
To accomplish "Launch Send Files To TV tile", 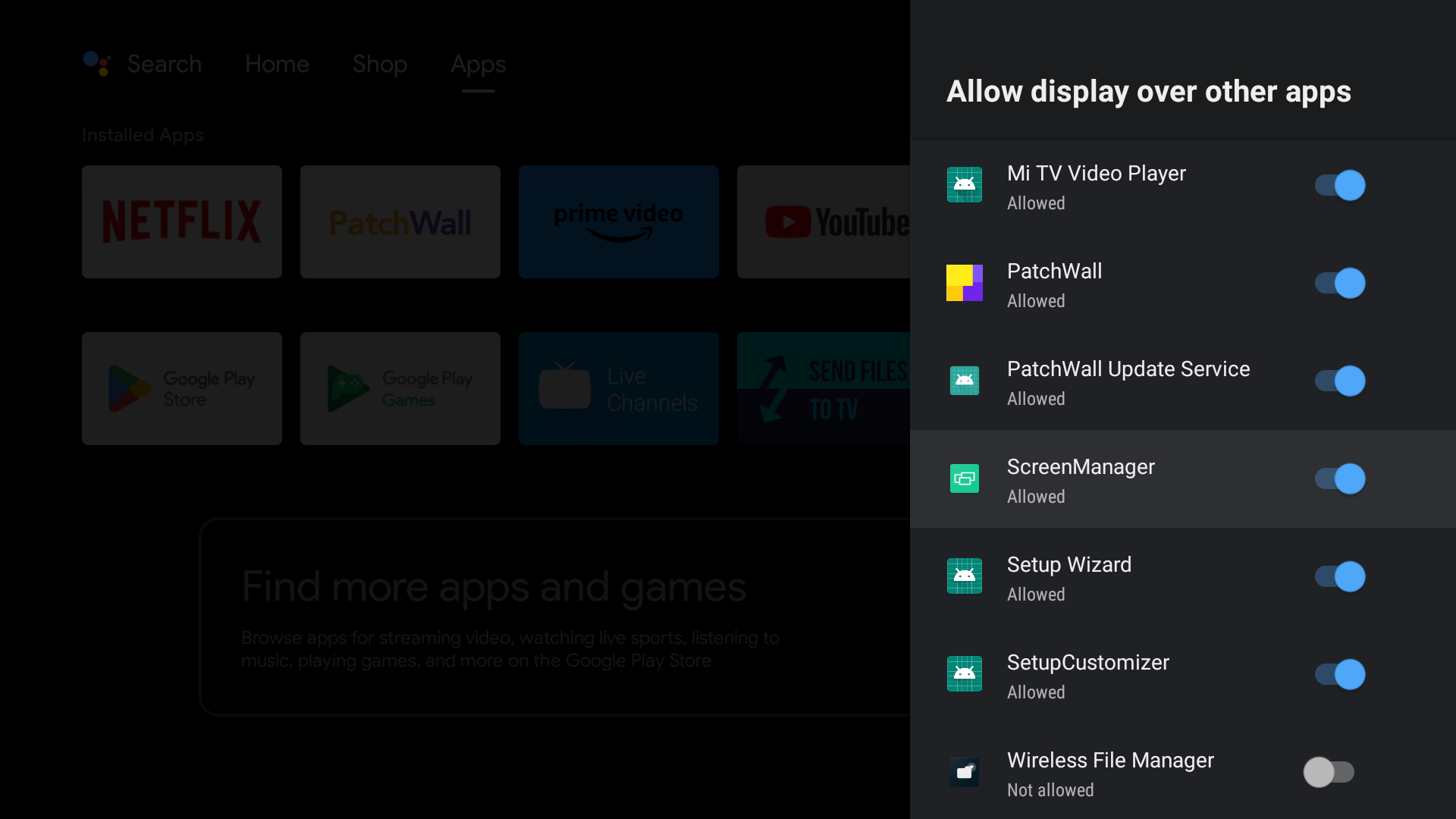I will coord(824,388).
